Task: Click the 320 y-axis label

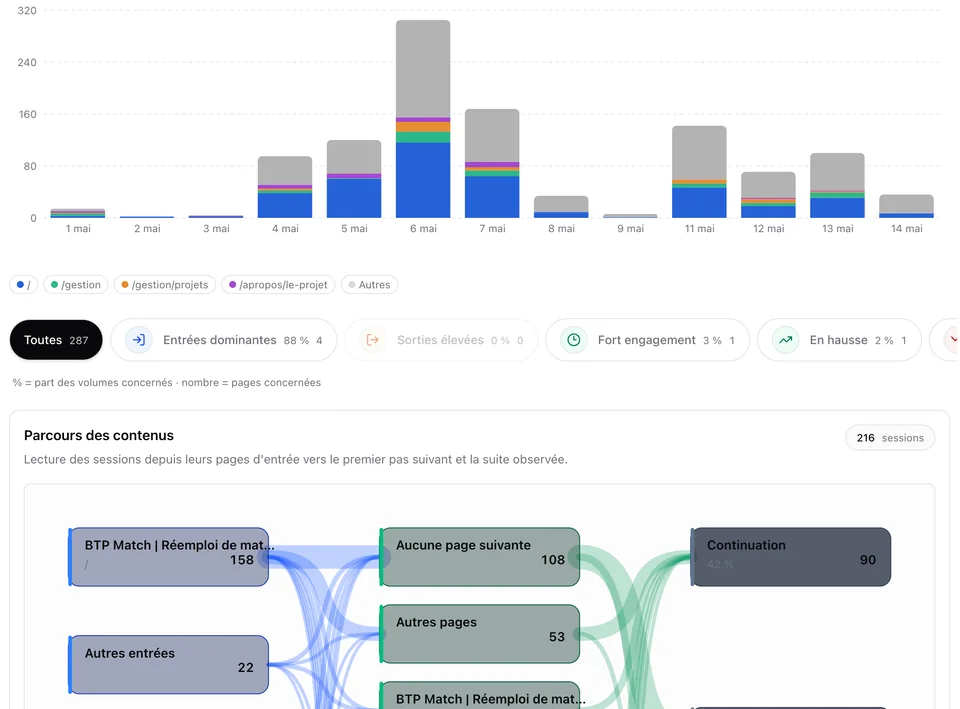Action: tap(27, 10)
